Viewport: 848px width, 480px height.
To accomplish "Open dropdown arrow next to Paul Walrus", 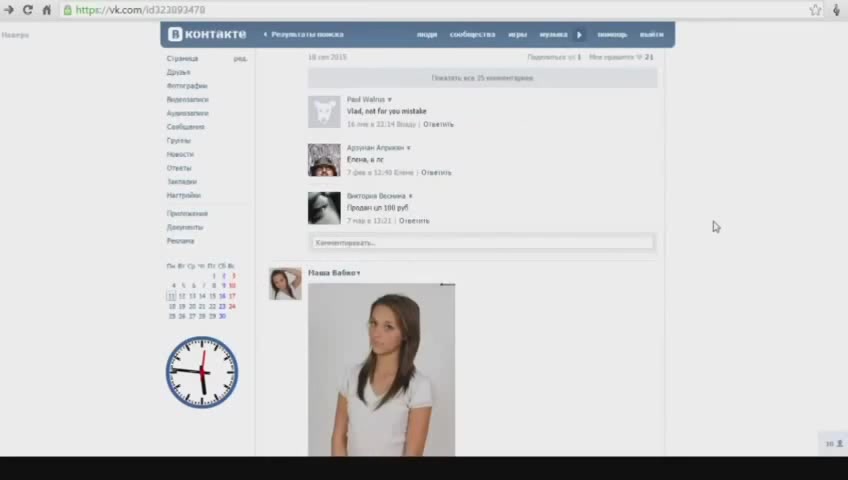I will [390, 100].
